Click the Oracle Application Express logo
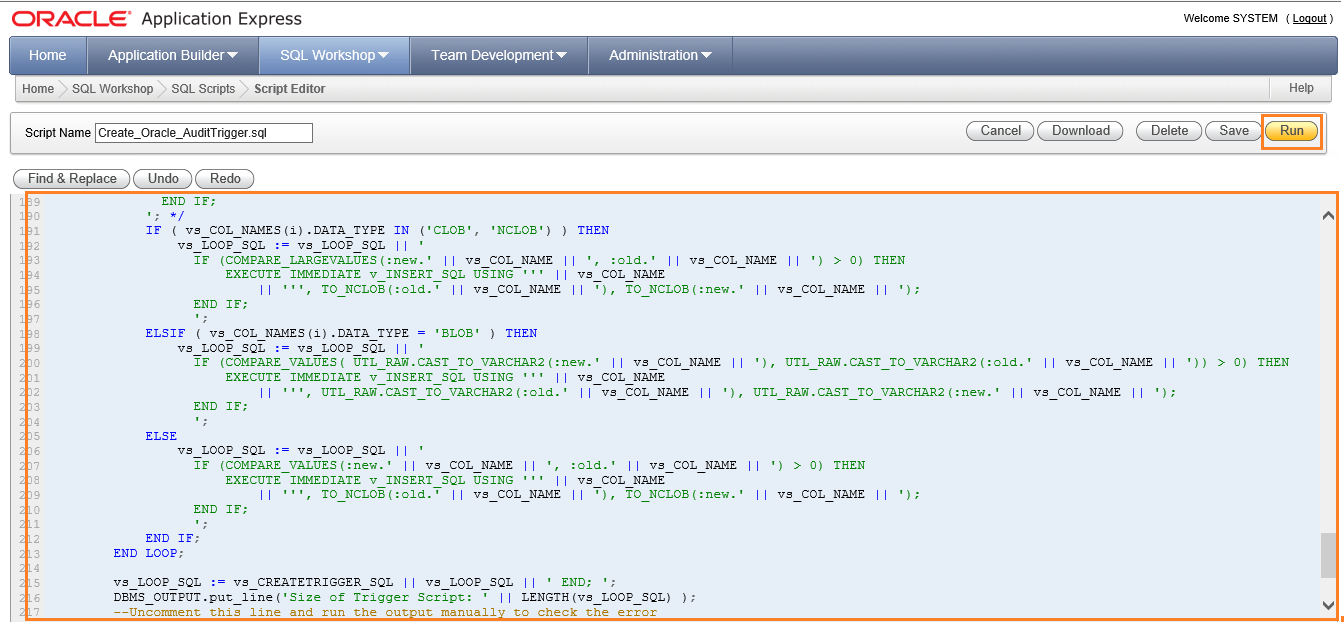1344x622 pixels. tap(157, 19)
